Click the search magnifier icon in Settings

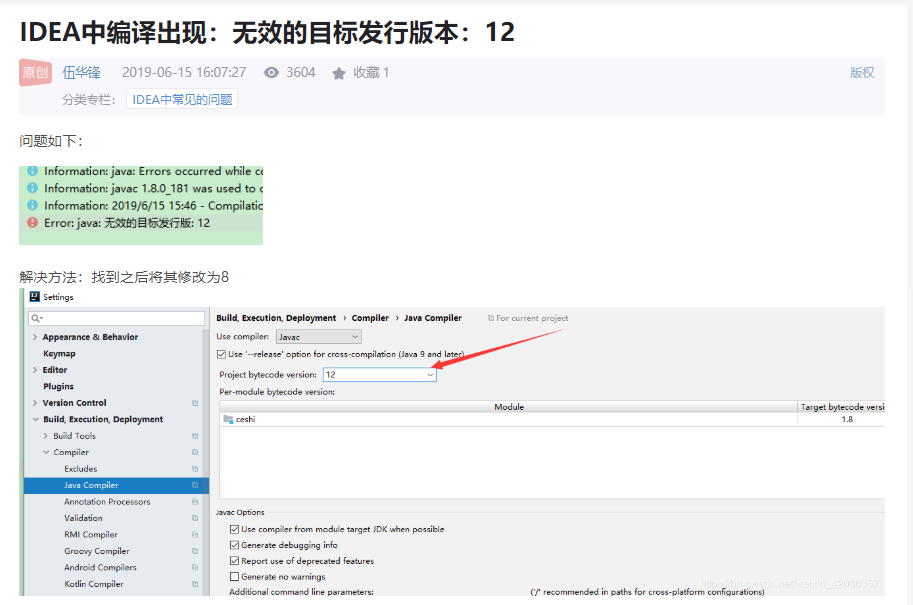point(37,318)
